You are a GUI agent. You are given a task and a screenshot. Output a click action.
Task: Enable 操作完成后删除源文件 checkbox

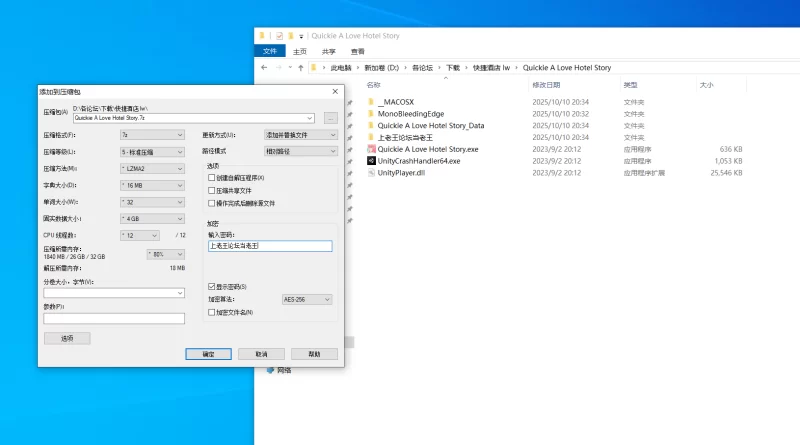(x=211, y=203)
